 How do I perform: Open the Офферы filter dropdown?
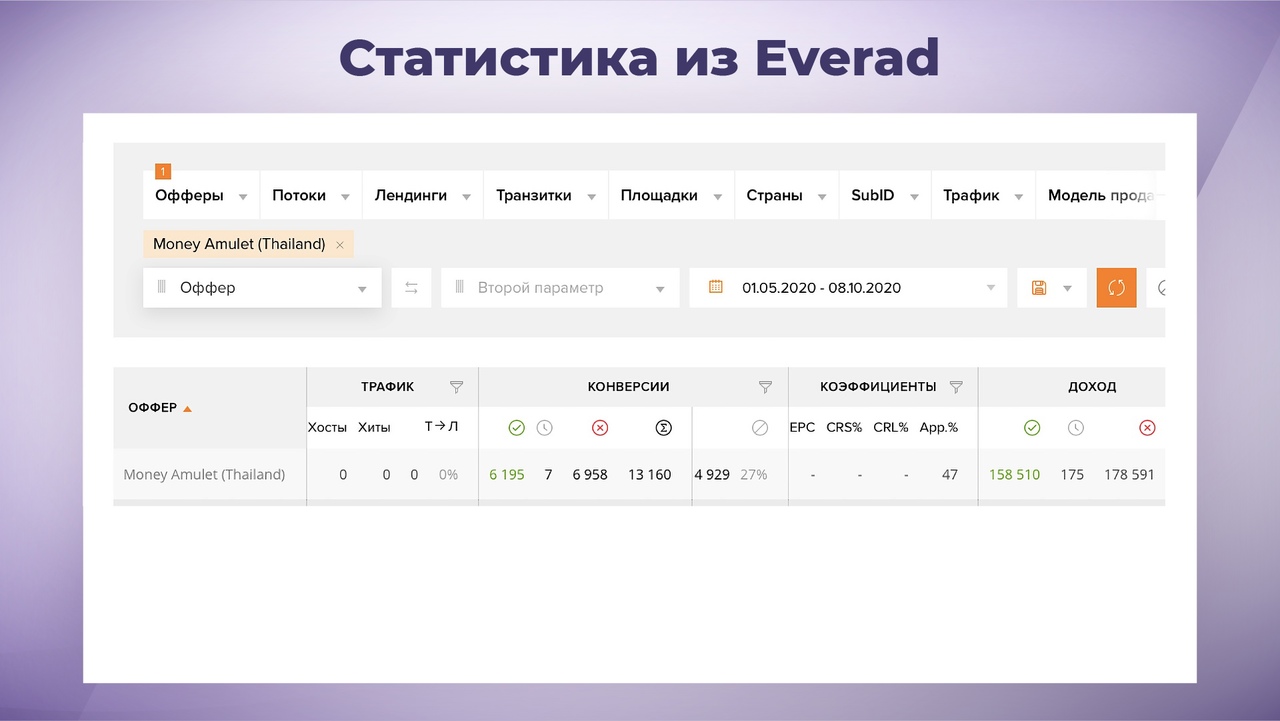tap(201, 195)
